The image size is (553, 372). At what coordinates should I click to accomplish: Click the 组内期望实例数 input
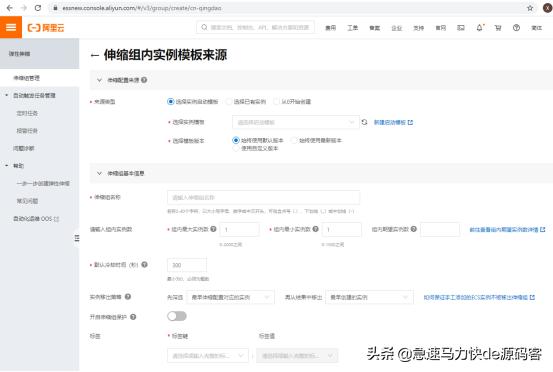(440, 229)
